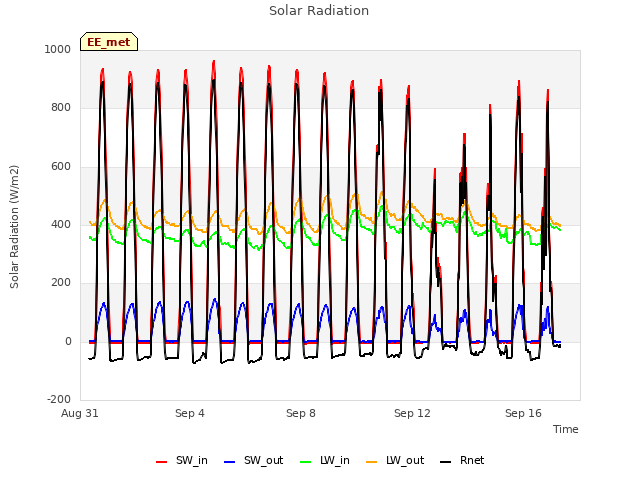This screenshot has width=640, height=480.
Task: Click the Sep 8 tick label
Action: click(301, 413)
